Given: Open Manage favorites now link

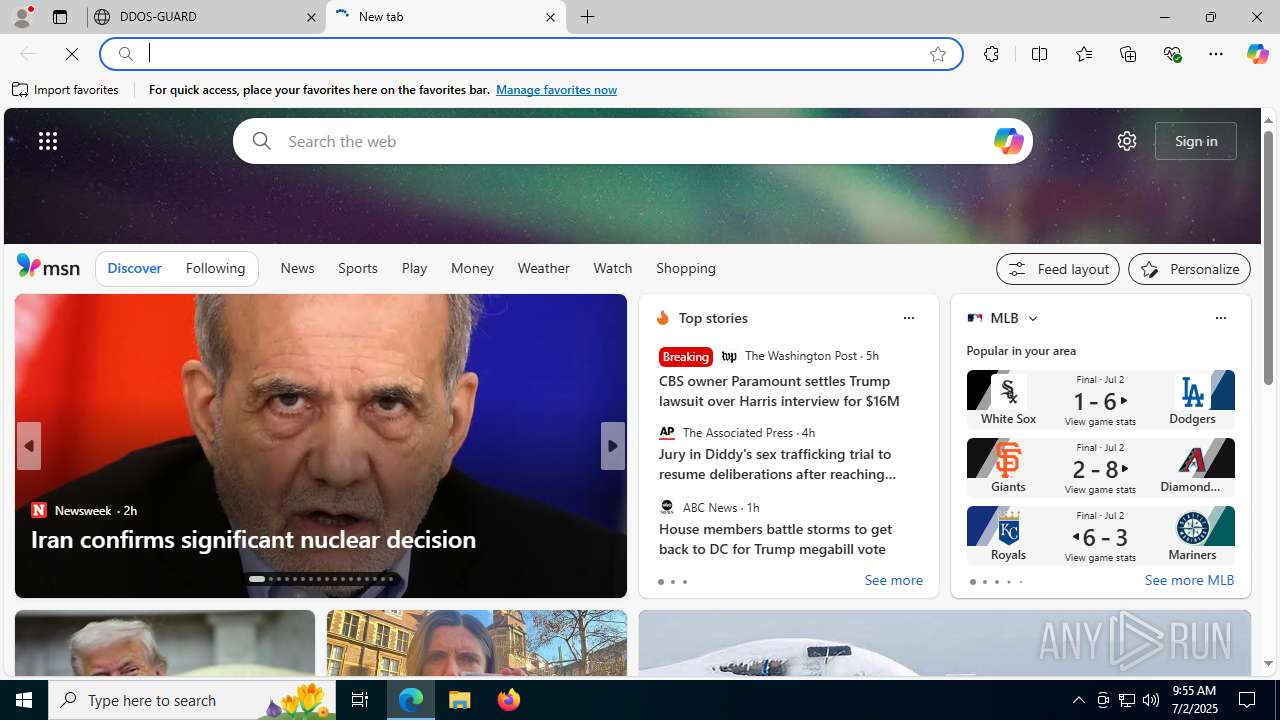Looking at the screenshot, I should (x=556, y=90).
